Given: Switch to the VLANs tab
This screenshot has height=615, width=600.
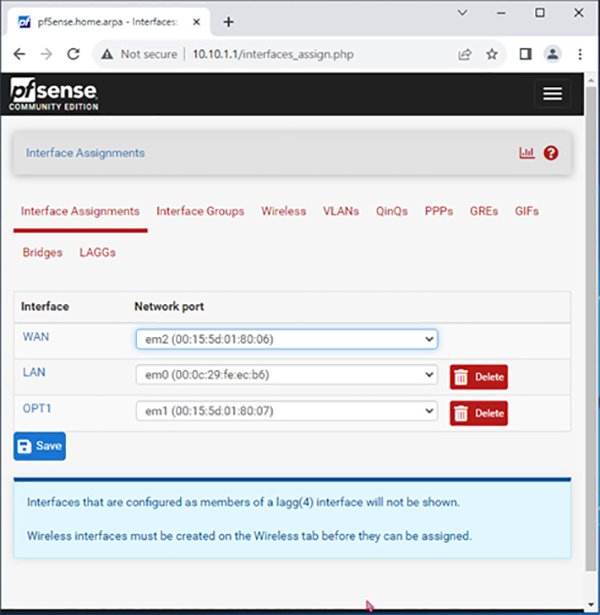Looking at the screenshot, I should pos(340,211).
